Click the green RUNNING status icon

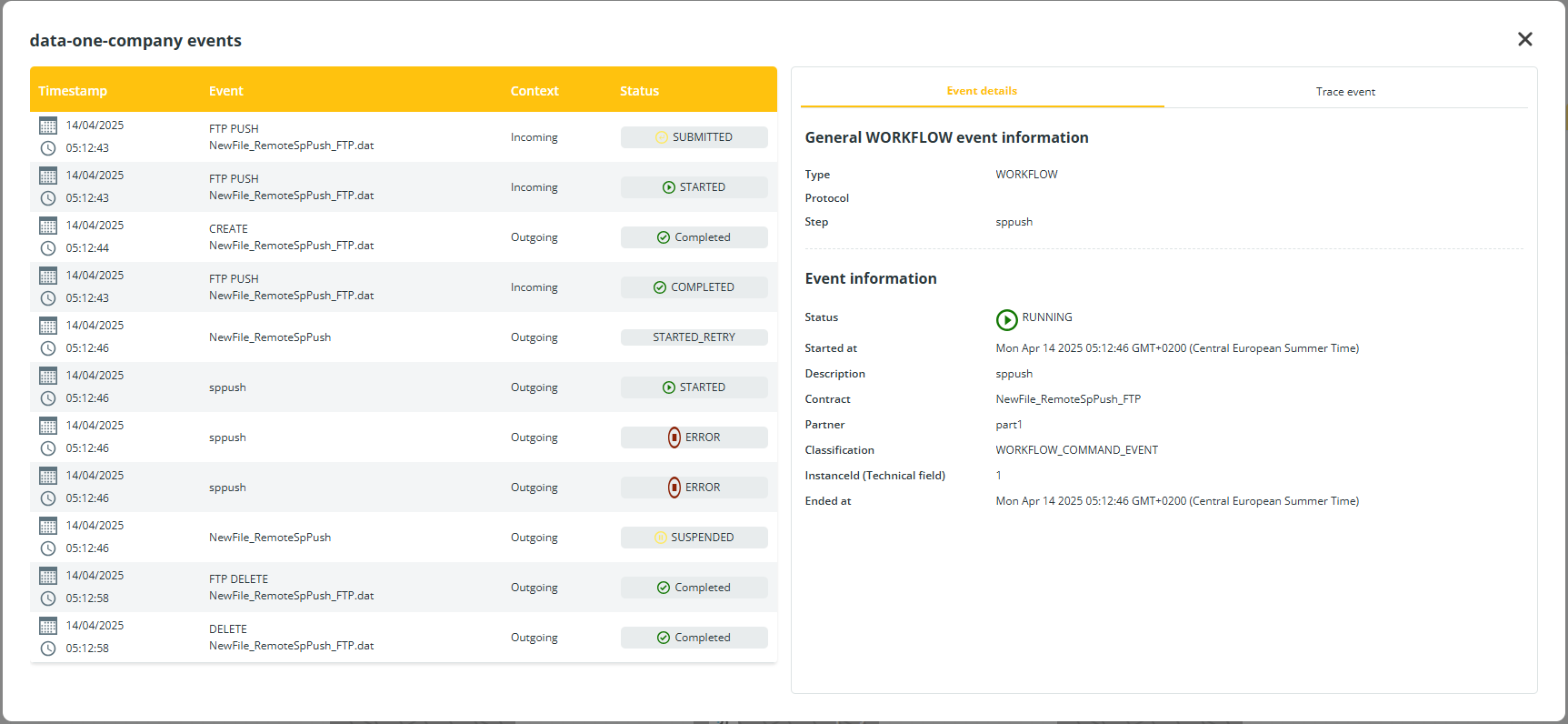[1006, 319]
